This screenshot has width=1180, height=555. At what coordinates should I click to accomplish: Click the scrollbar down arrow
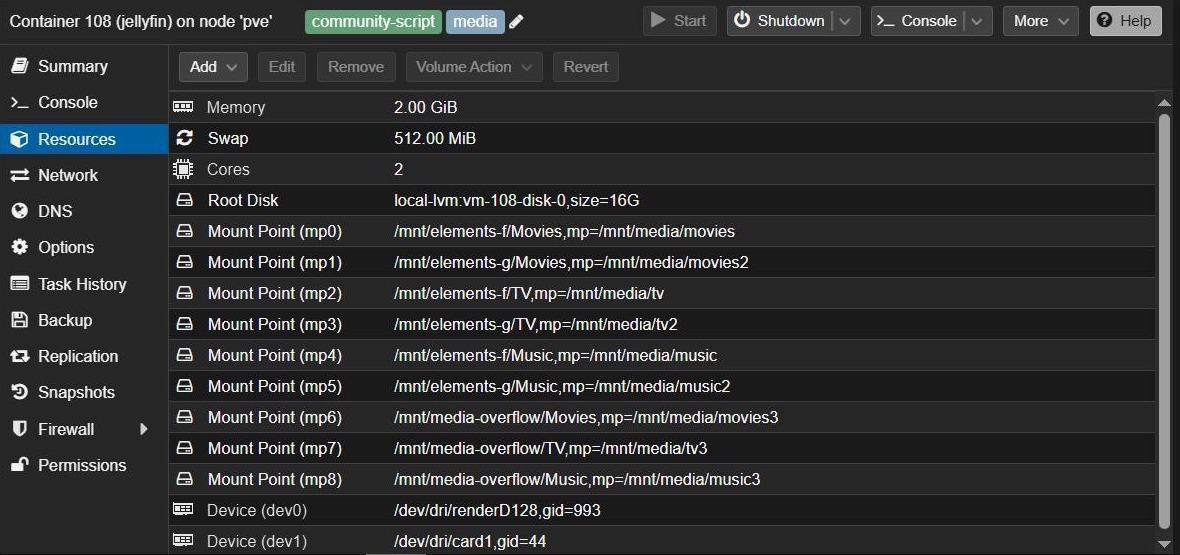point(1165,542)
